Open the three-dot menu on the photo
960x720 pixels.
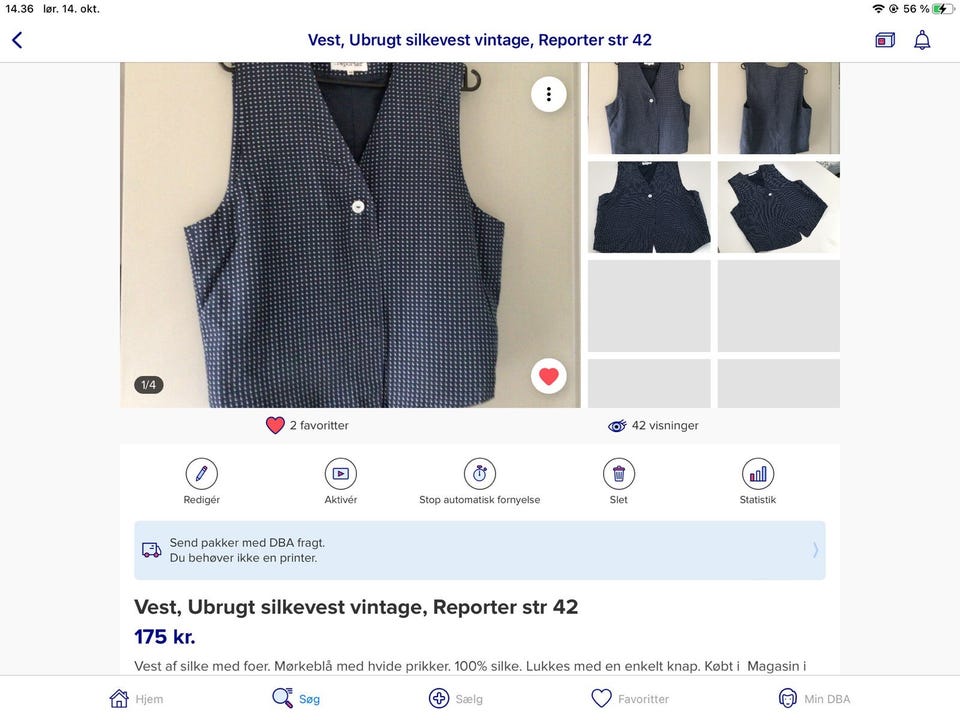click(x=549, y=94)
